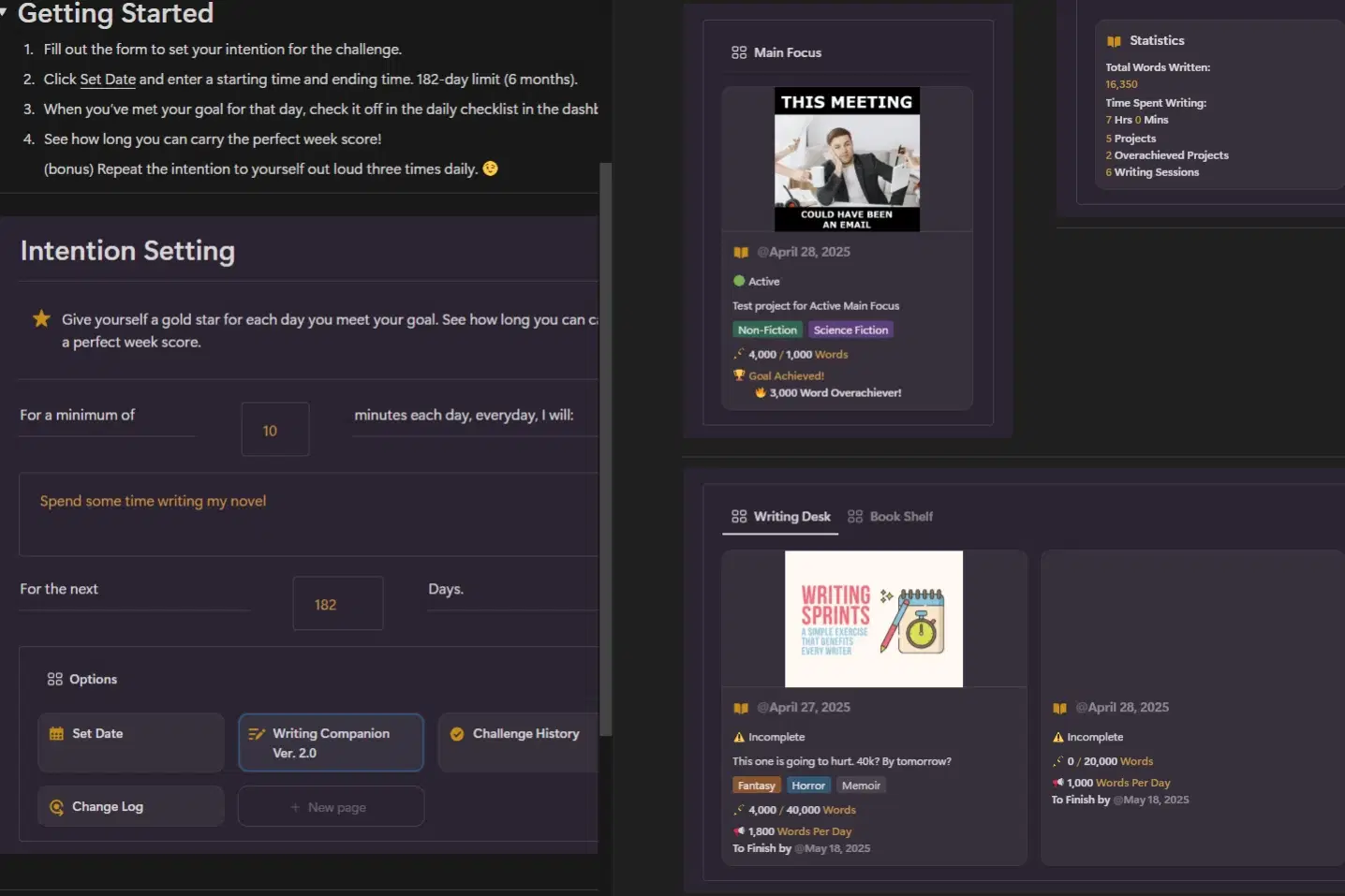1345x896 pixels.
Task: Click the Challenge History checkmark icon
Action: [457, 734]
